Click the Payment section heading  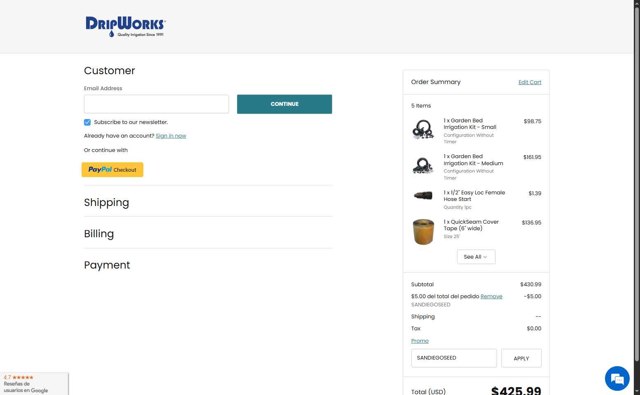tap(107, 265)
